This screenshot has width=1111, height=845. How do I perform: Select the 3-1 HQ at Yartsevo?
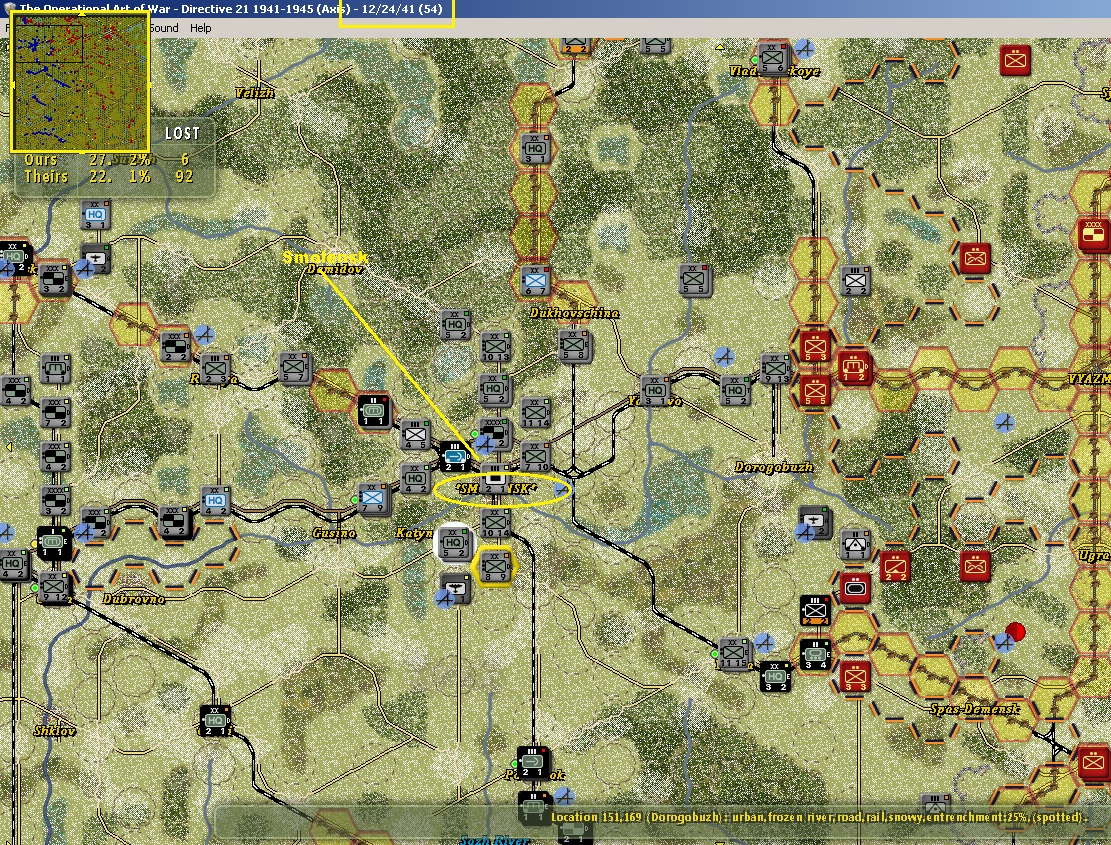click(x=655, y=391)
